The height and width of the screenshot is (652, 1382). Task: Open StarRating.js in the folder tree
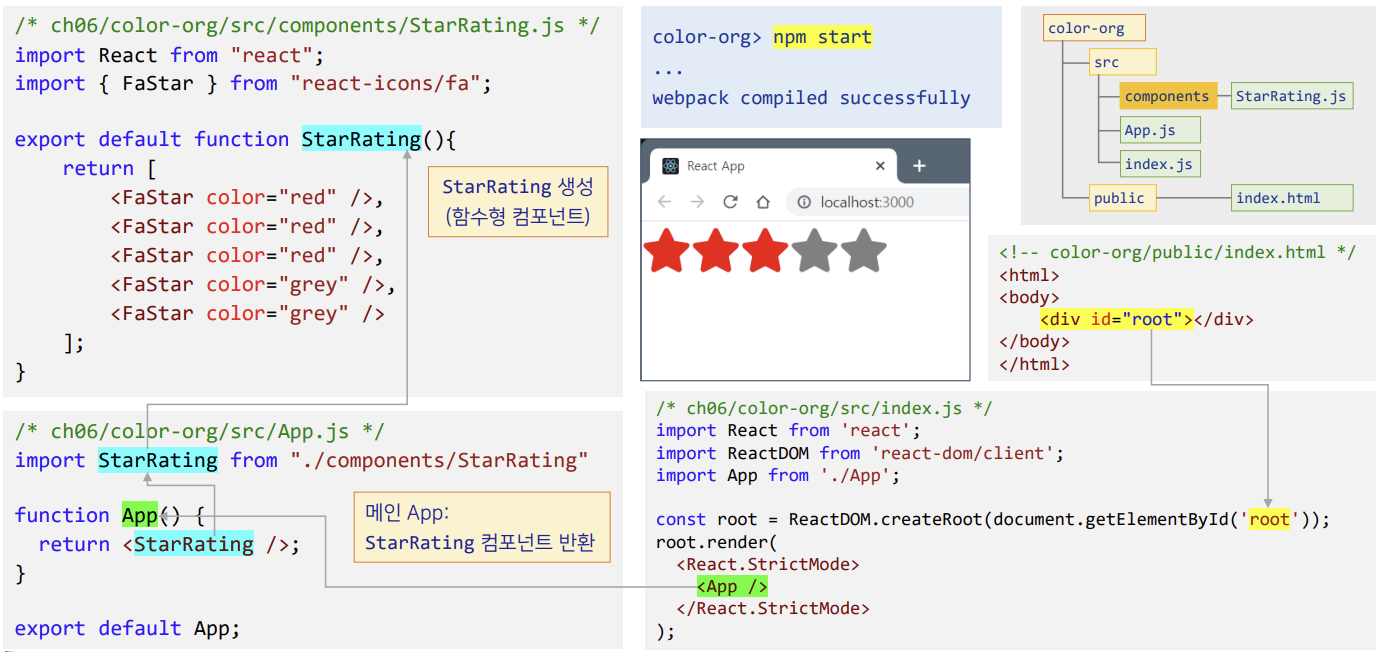[x=1291, y=96]
